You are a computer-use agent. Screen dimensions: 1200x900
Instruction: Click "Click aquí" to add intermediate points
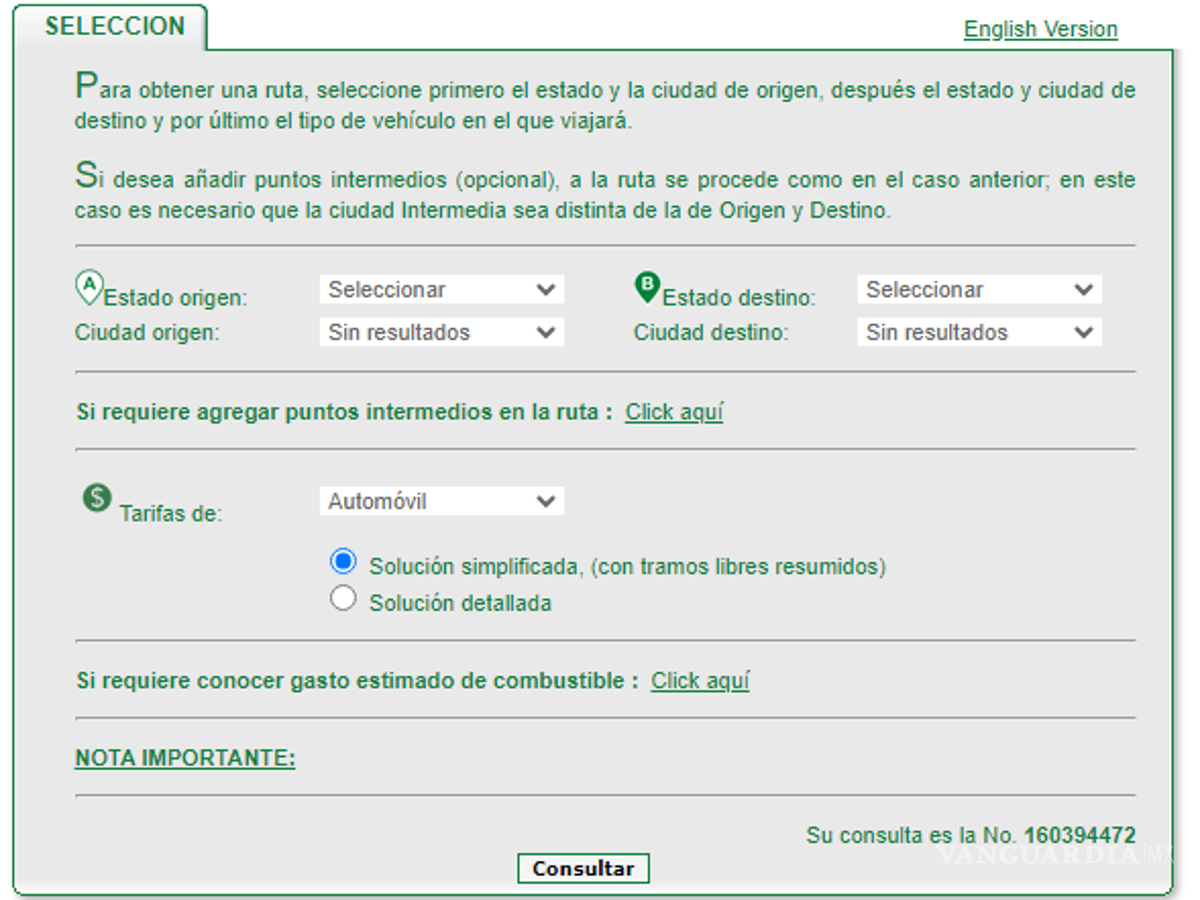[674, 410]
